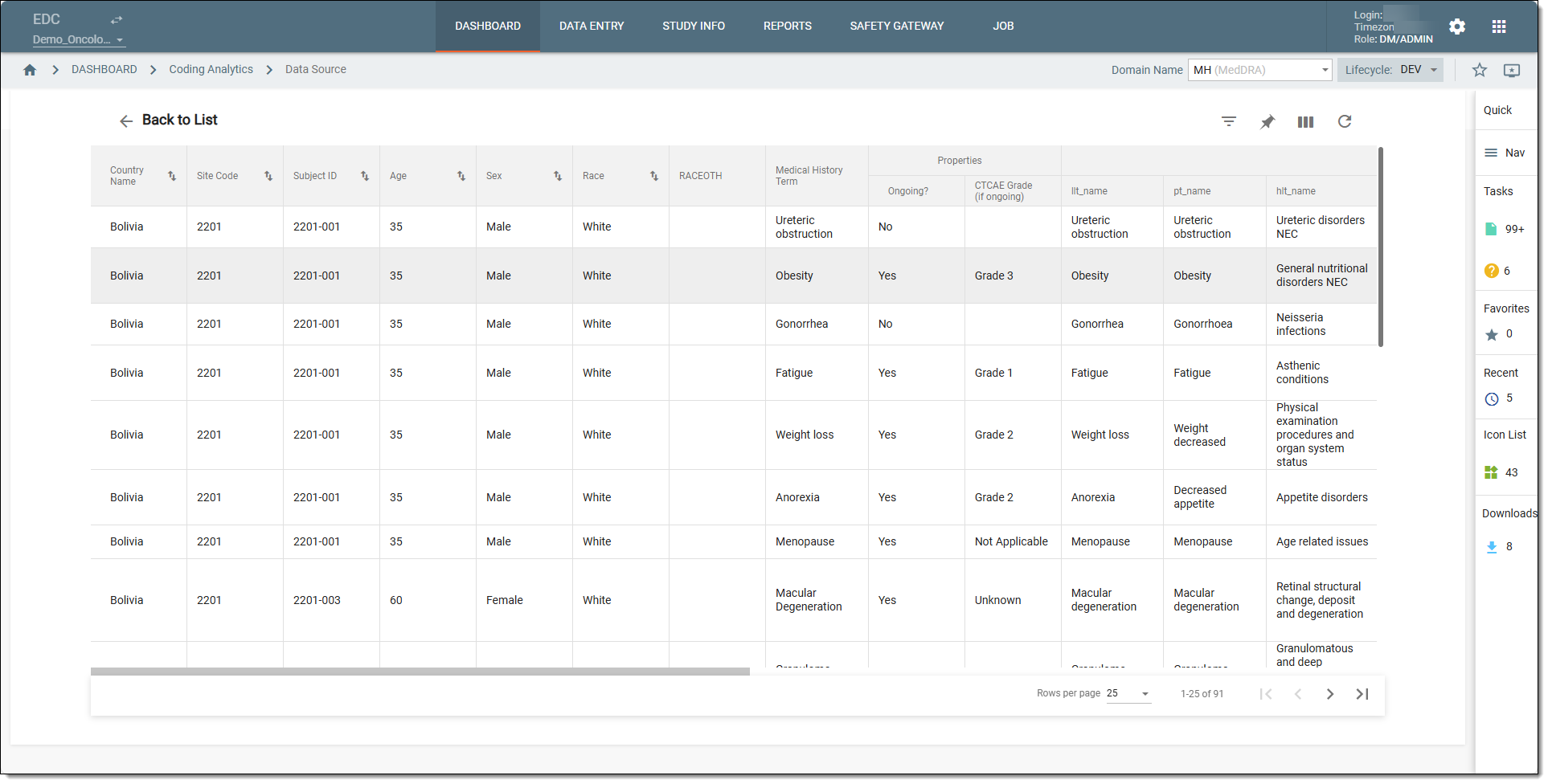Open Coding Analytics breadcrumb link

[211, 70]
